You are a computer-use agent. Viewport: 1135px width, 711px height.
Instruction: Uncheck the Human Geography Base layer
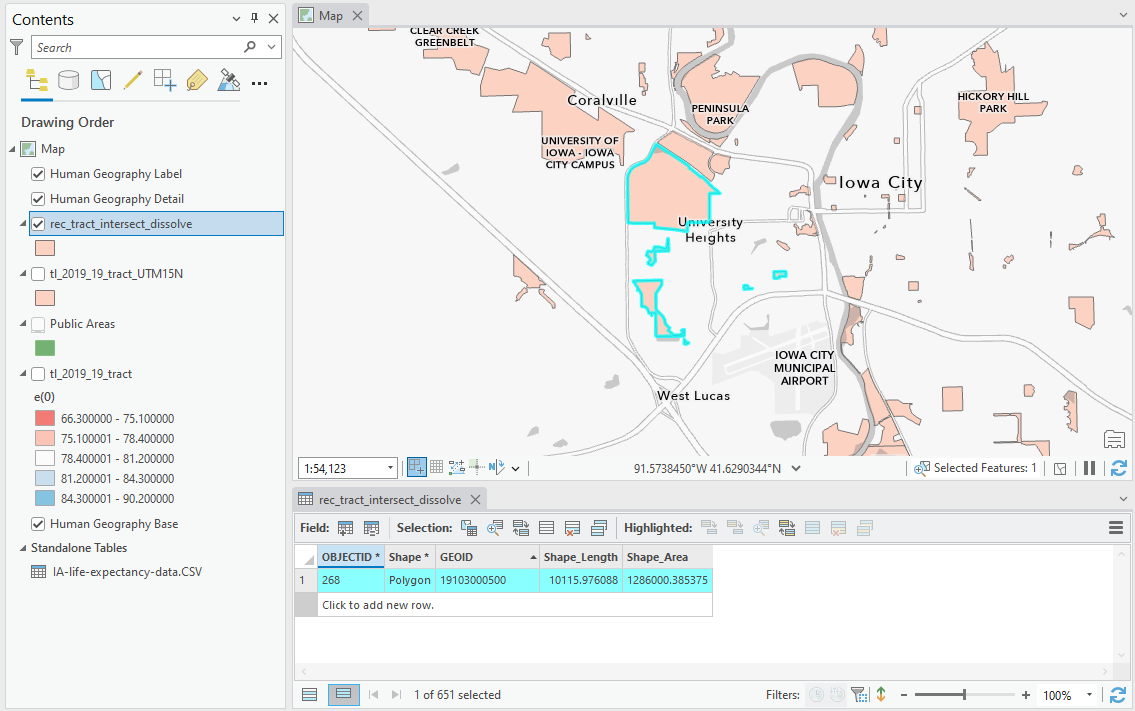[x=38, y=524]
